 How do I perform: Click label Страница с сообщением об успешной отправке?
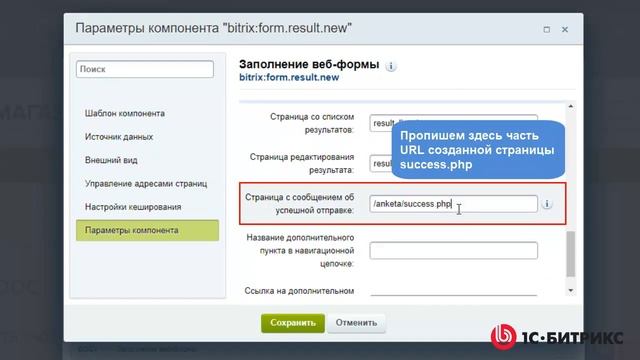pyautogui.click(x=300, y=204)
